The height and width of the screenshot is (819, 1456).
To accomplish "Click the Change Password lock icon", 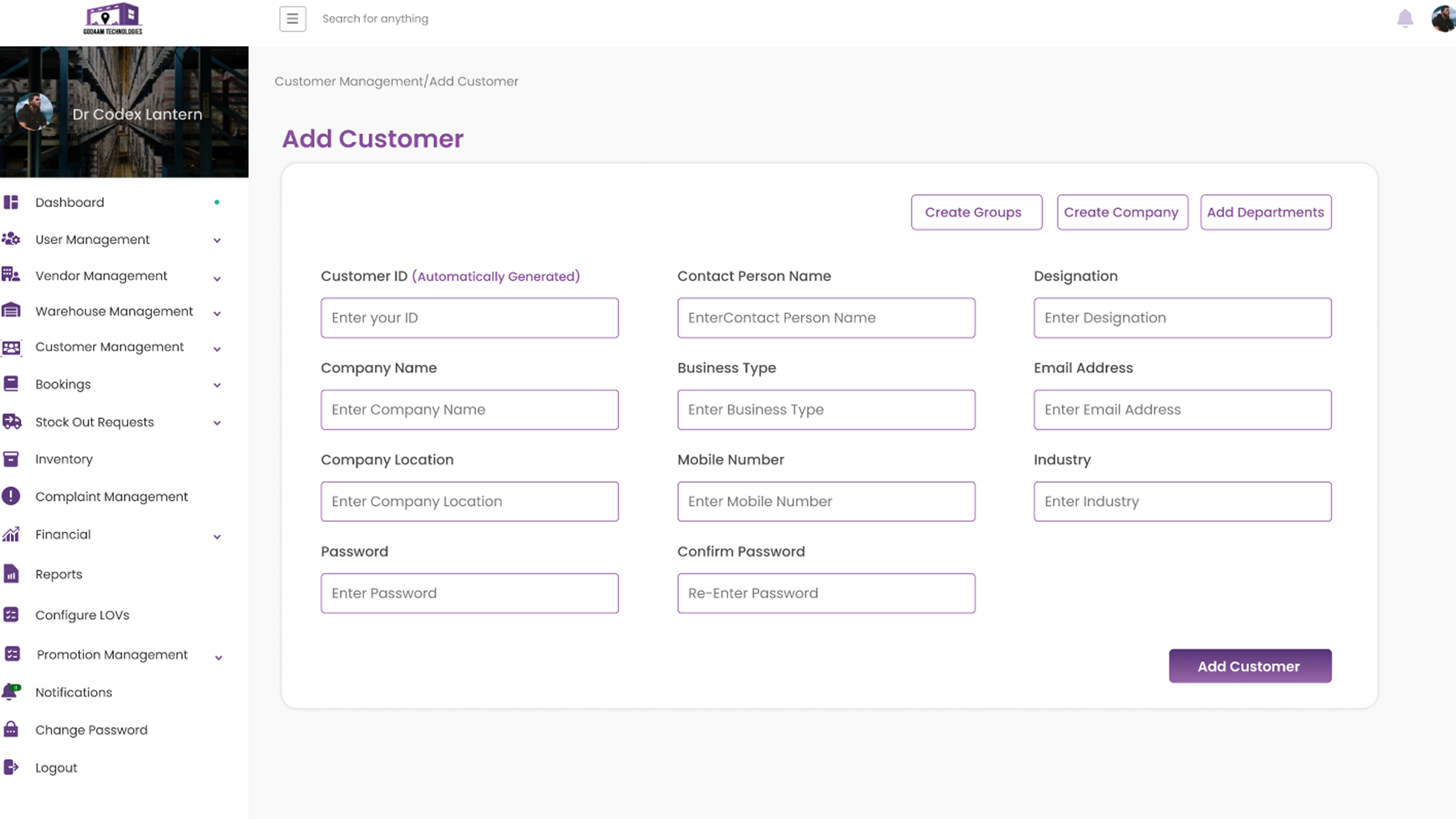I will click(11, 729).
